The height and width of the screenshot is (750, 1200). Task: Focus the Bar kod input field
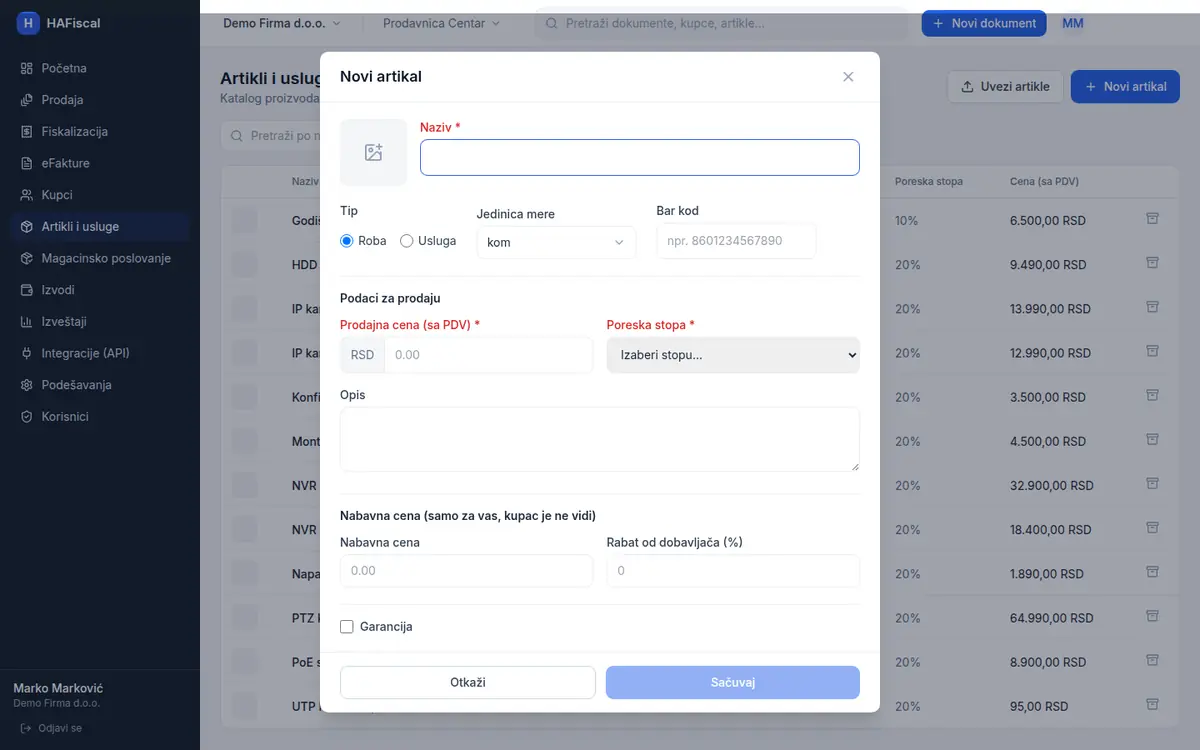click(x=736, y=241)
